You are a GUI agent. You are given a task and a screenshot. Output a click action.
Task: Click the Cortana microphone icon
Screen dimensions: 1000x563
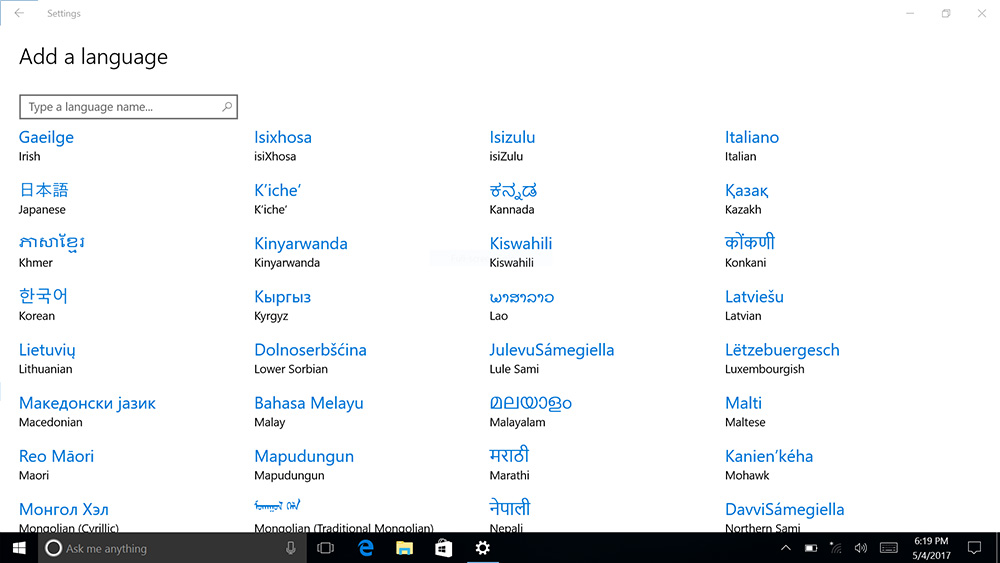pos(291,548)
